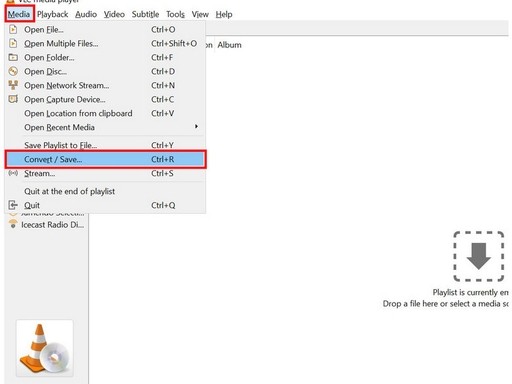Choose Open Multiple Files... entry

coord(105,44)
